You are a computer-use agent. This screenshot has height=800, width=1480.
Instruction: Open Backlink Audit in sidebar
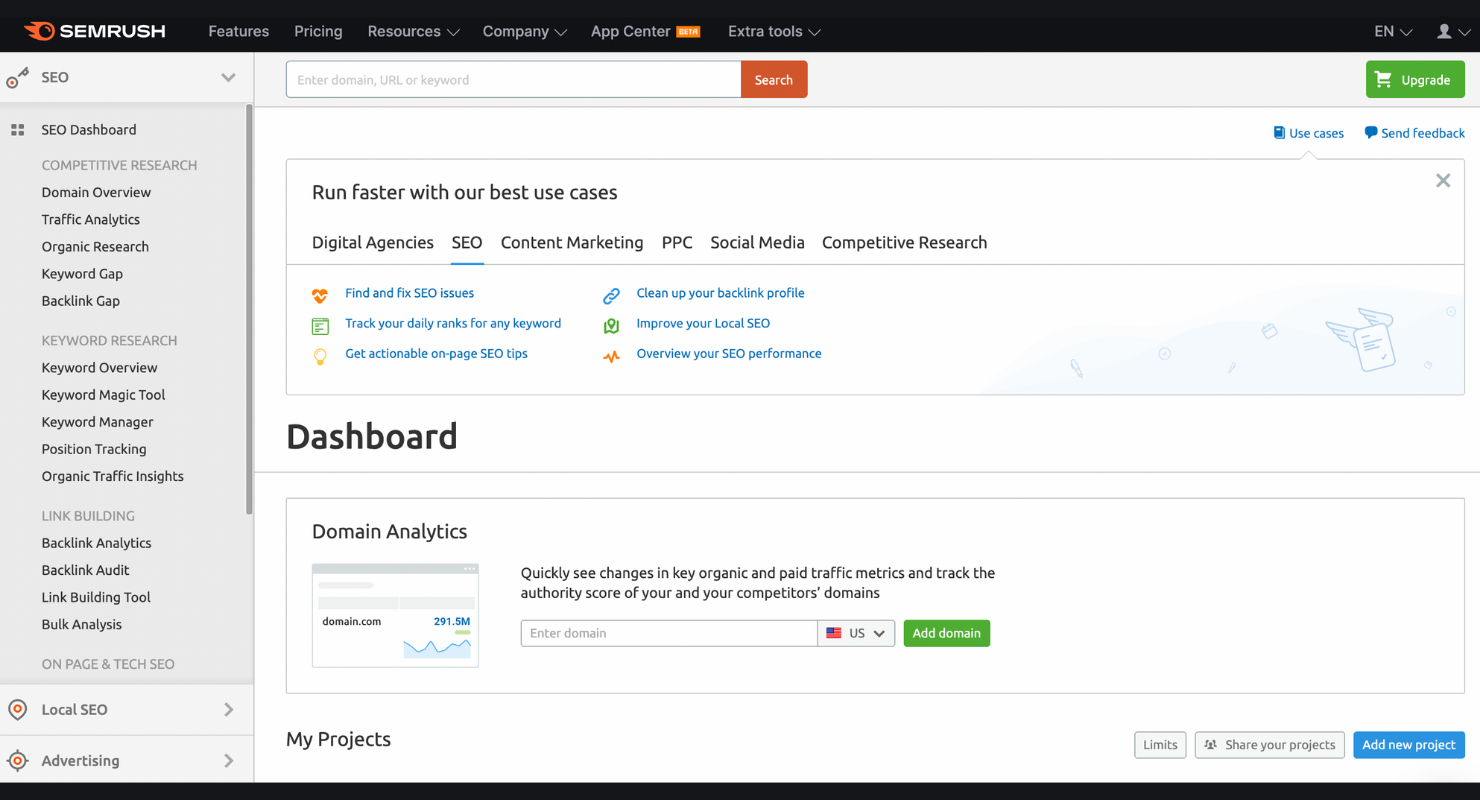coord(85,570)
